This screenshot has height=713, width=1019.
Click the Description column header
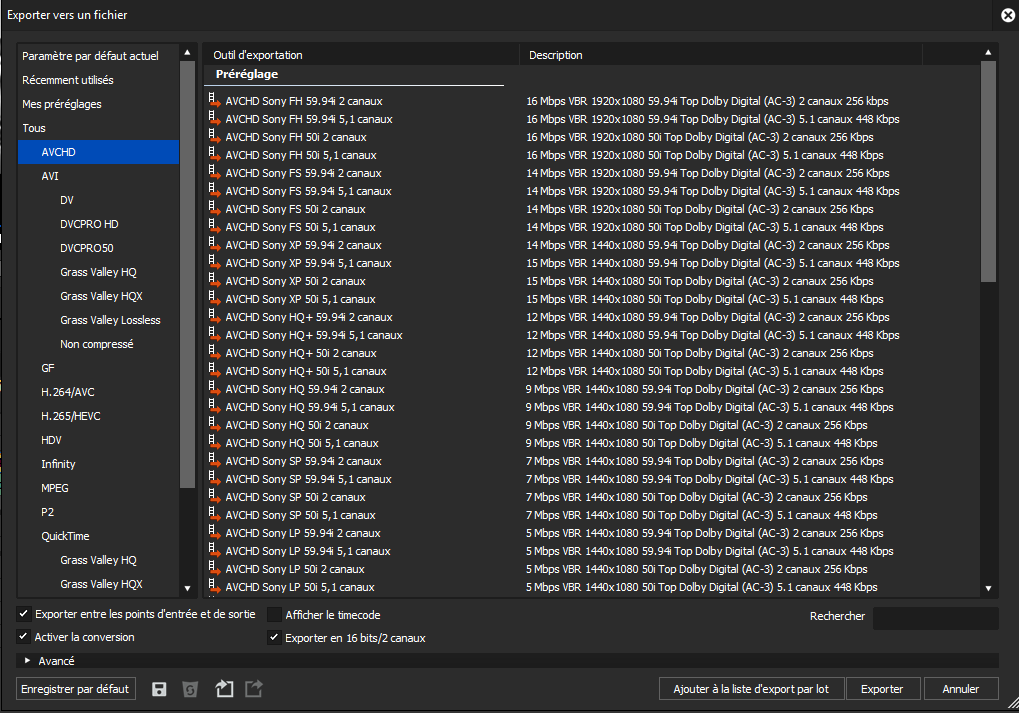721,55
